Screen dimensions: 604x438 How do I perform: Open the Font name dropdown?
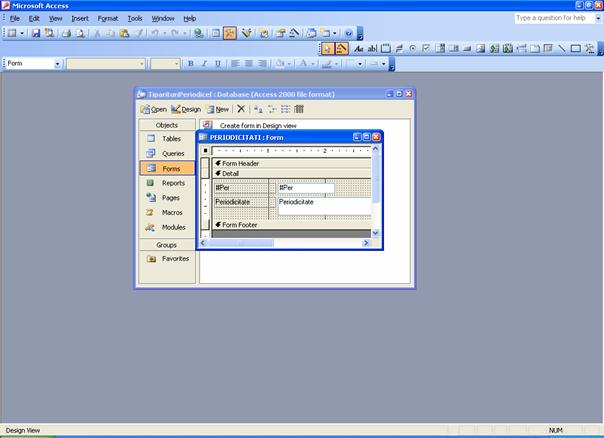[140, 64]
